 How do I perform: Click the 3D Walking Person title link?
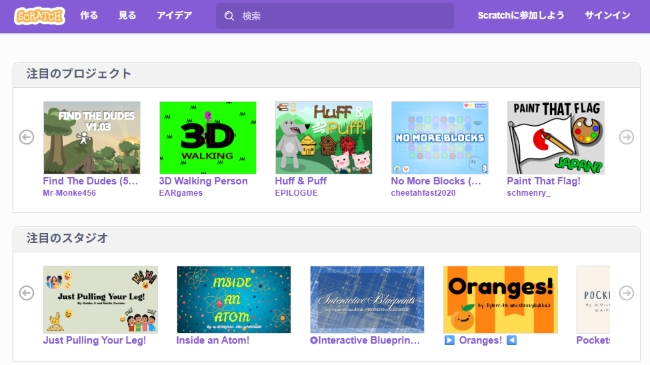203,181
